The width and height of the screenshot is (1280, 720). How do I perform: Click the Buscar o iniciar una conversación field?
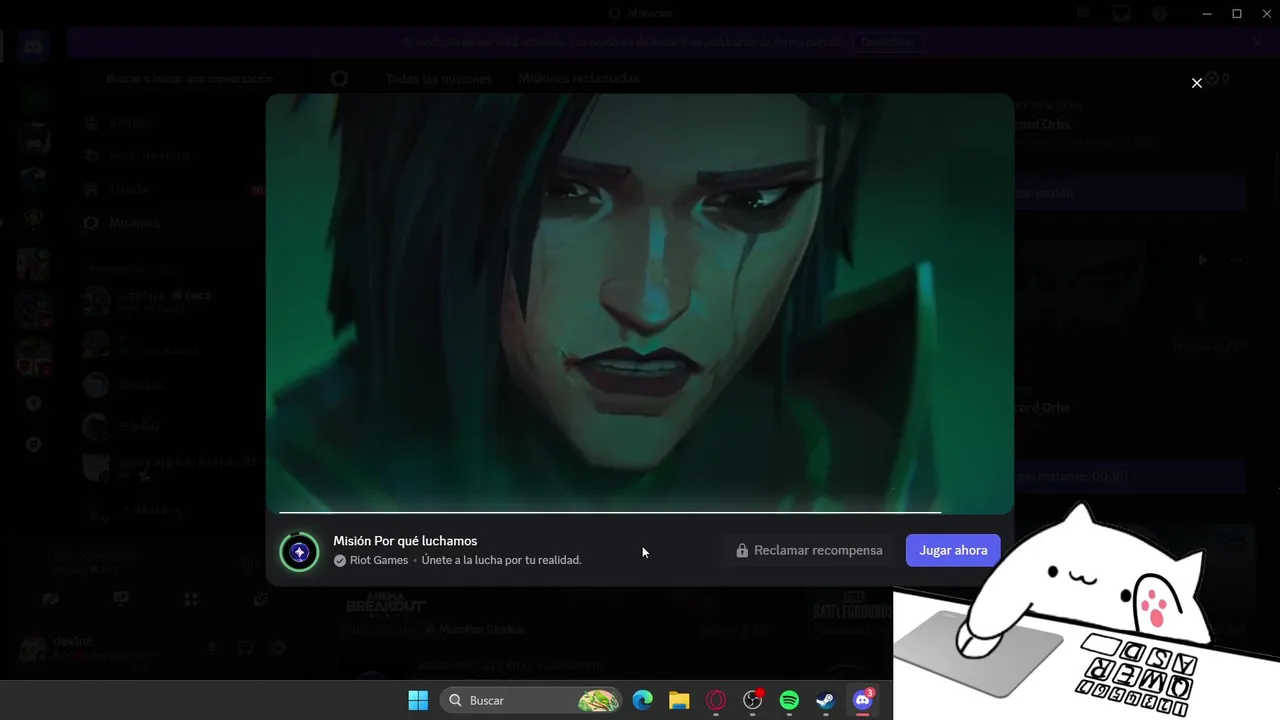(190, 78)
